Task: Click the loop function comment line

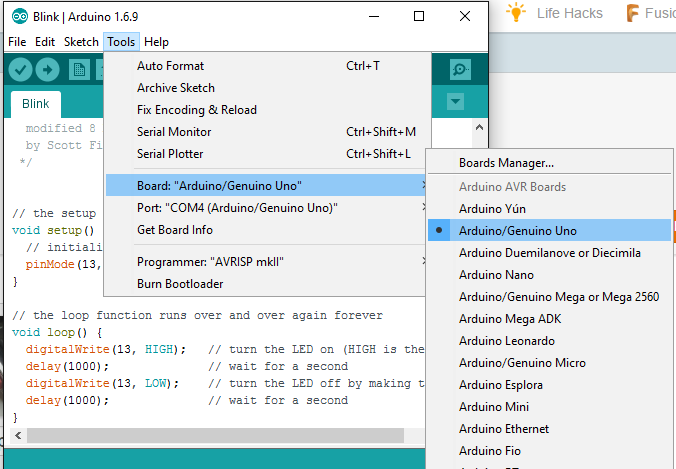Action: point(197,316)
